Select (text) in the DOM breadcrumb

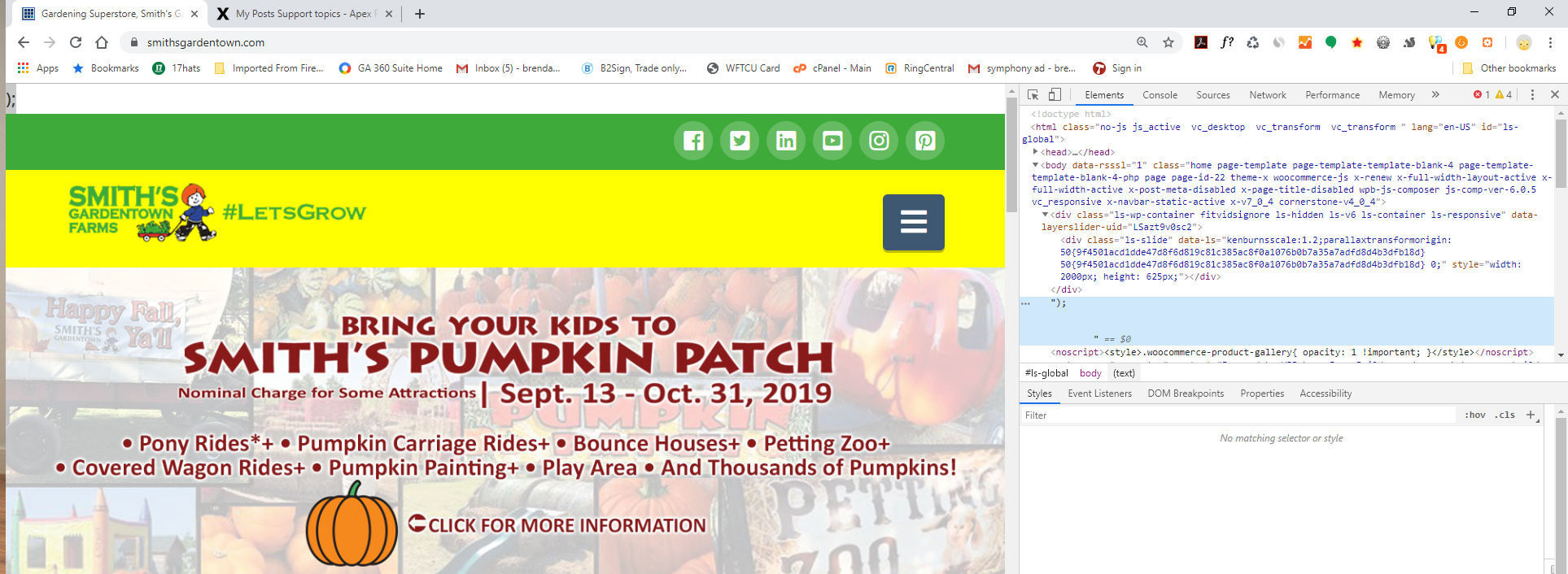click(1124, 373)
